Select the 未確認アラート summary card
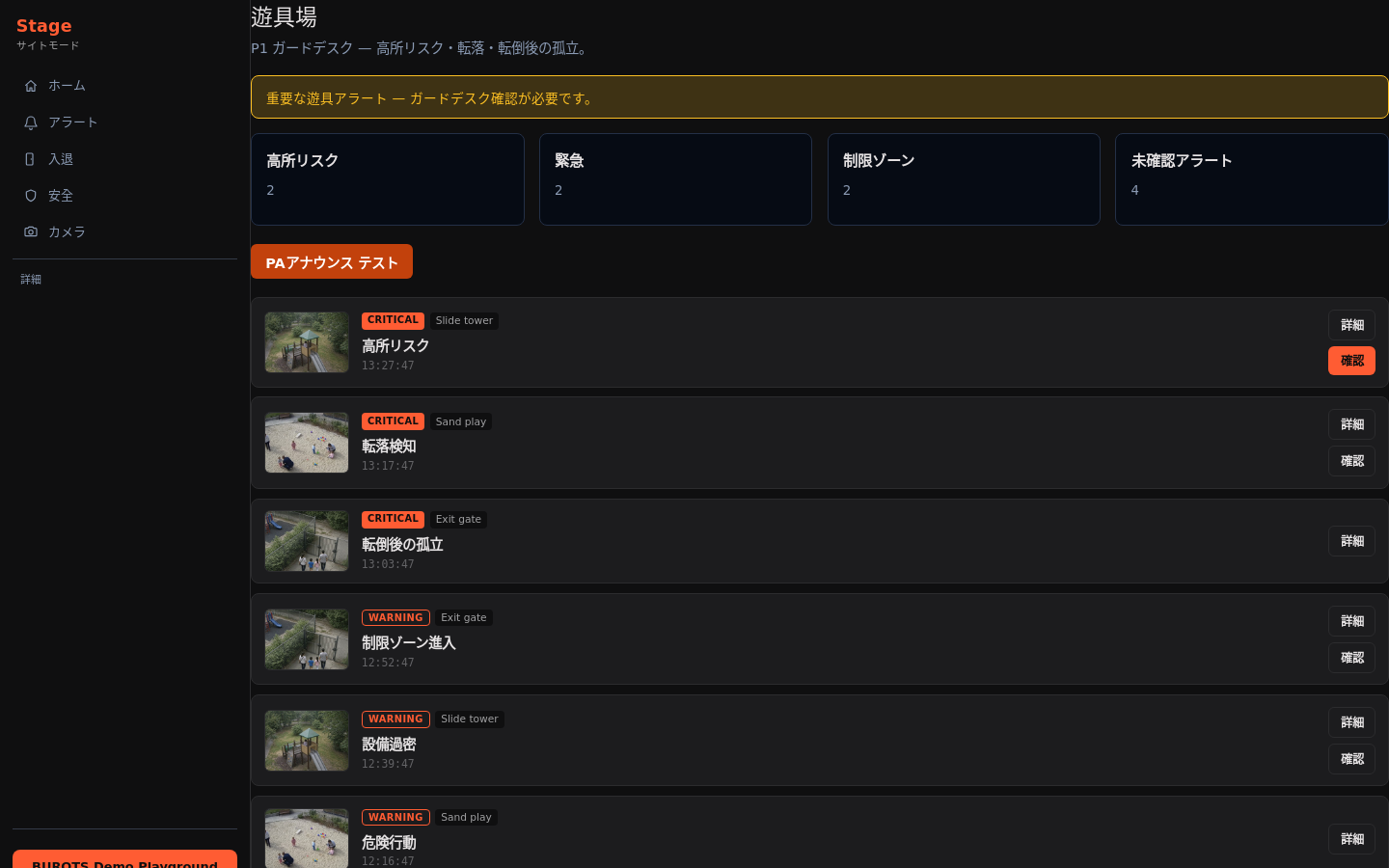The image size is (1389, 868). coord(1251,179)
